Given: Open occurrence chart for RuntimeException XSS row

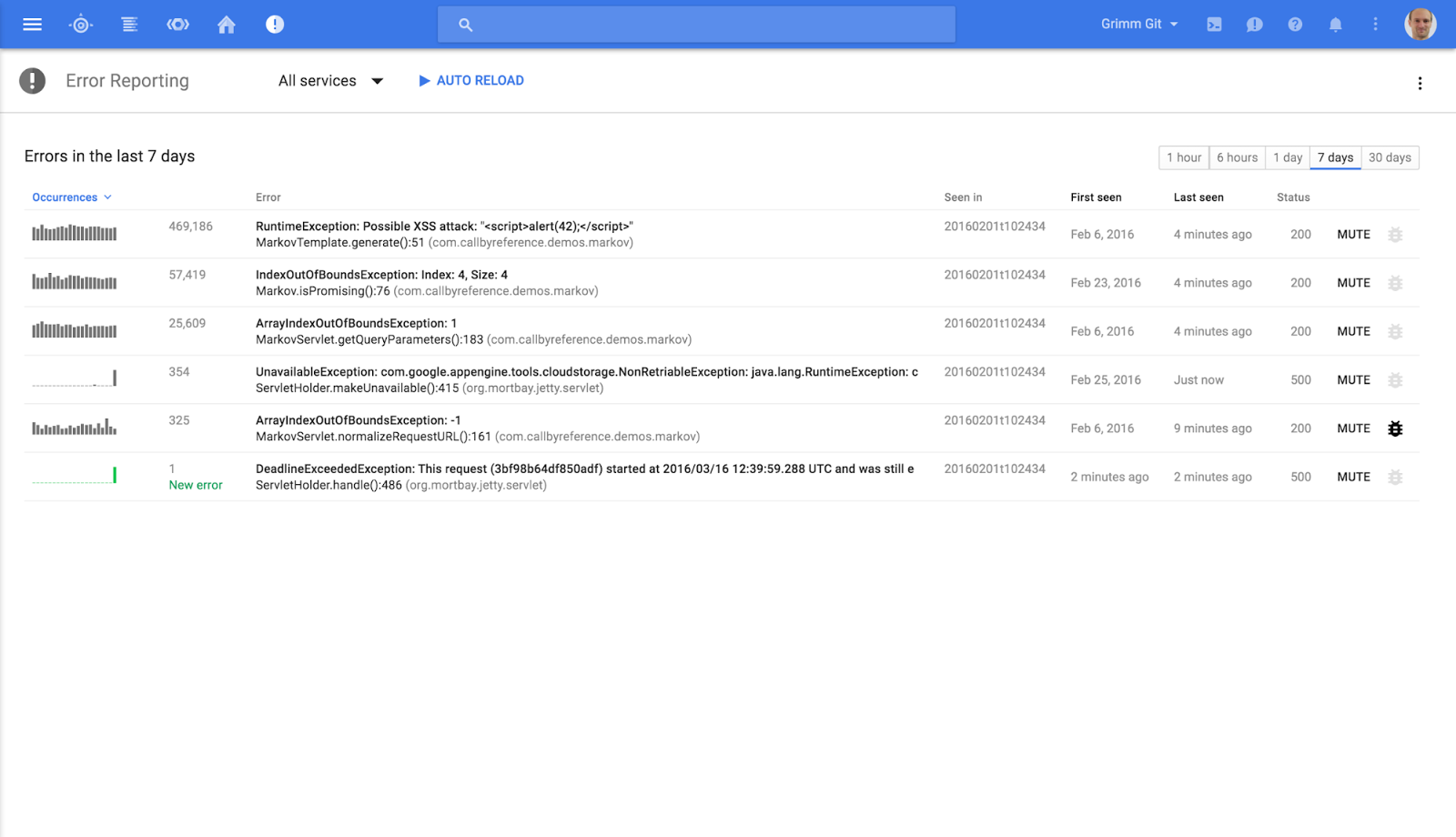Looking at the screenshot, I should [75, 233].
